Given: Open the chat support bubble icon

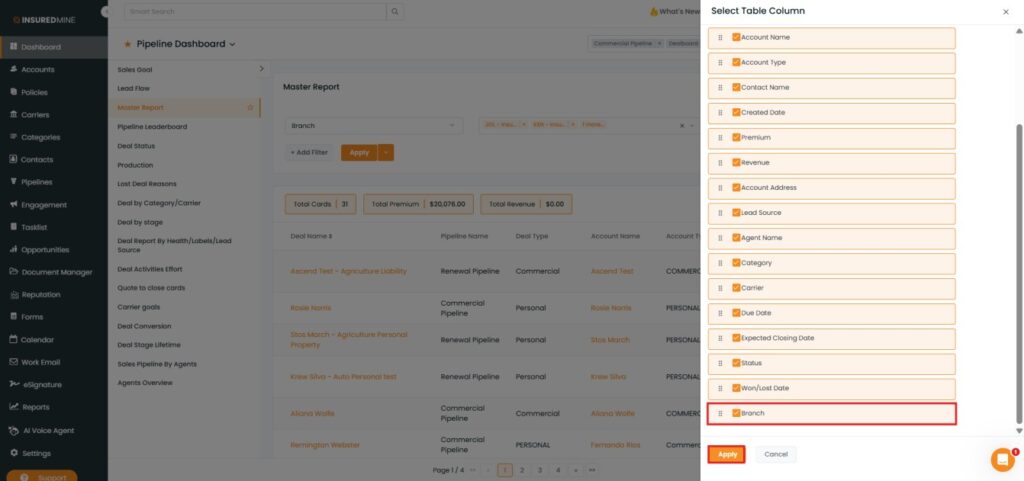Looking at the screenshot, I should tap(1002, 459).
